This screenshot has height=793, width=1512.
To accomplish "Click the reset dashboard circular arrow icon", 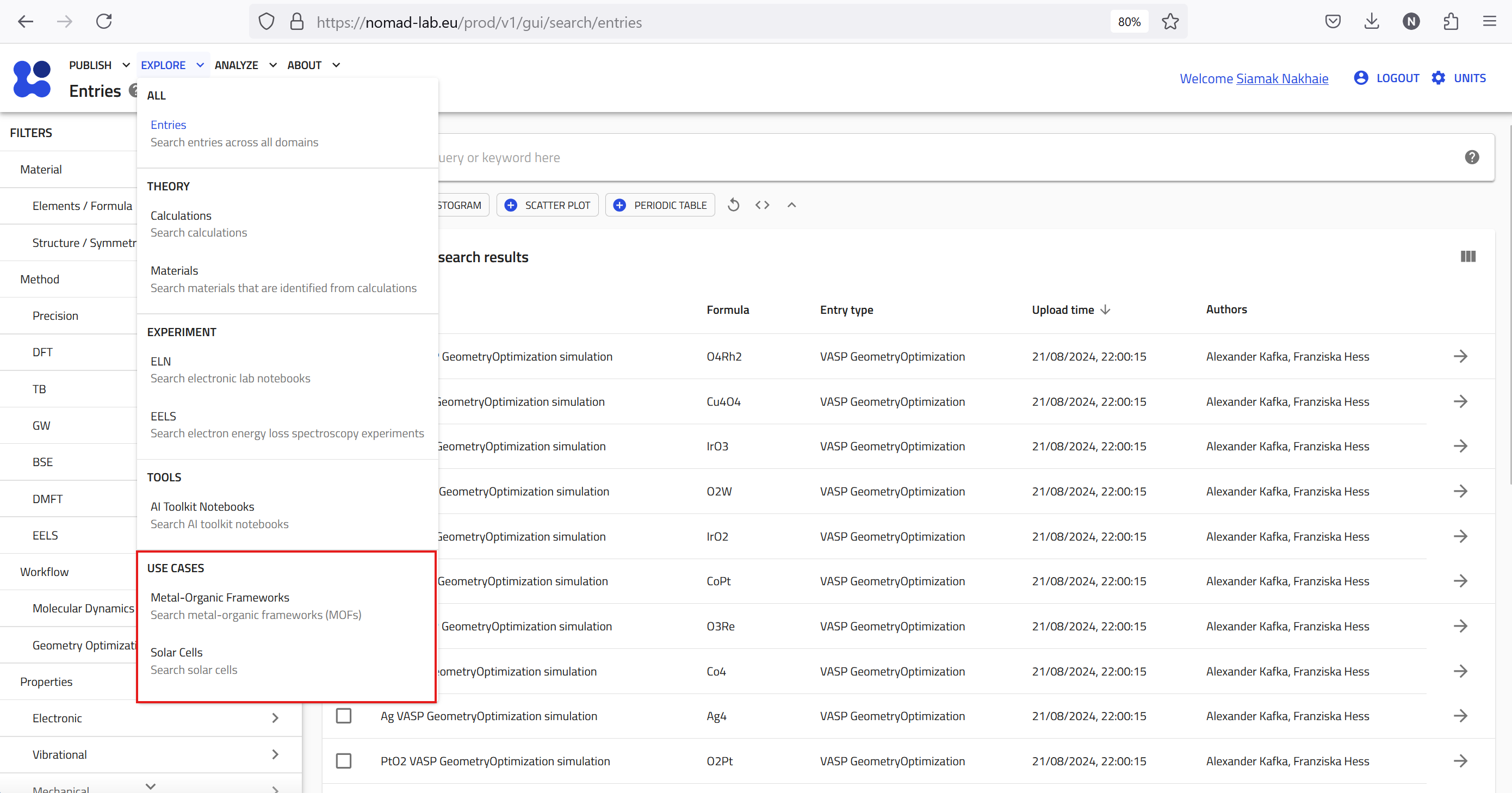I will (733, 205).
